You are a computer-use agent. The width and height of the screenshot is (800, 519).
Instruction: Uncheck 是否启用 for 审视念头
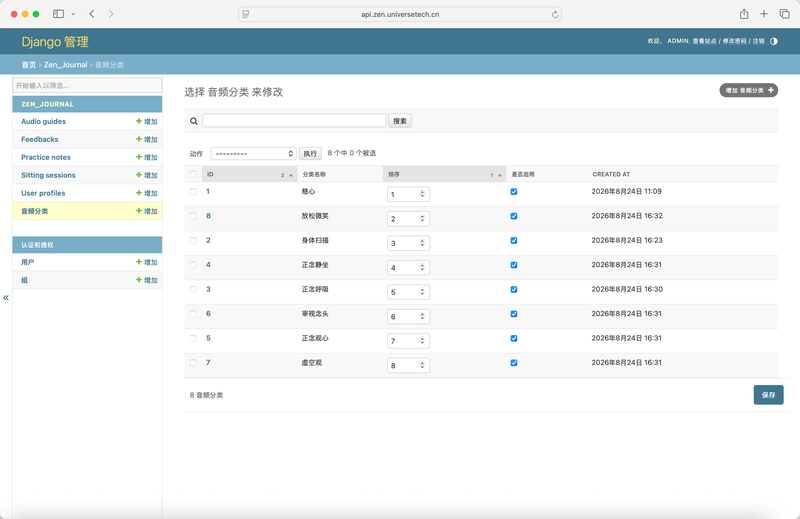click(514, 314)
